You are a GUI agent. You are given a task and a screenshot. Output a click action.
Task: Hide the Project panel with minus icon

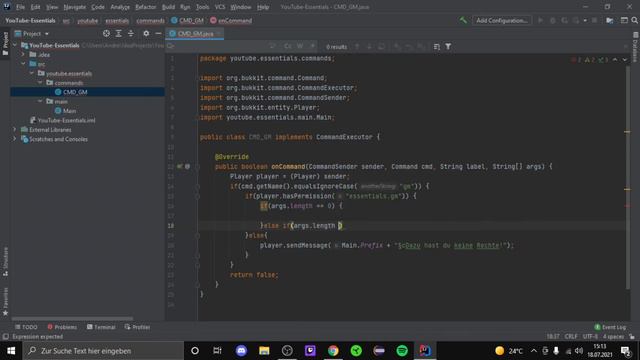[158, 33]
